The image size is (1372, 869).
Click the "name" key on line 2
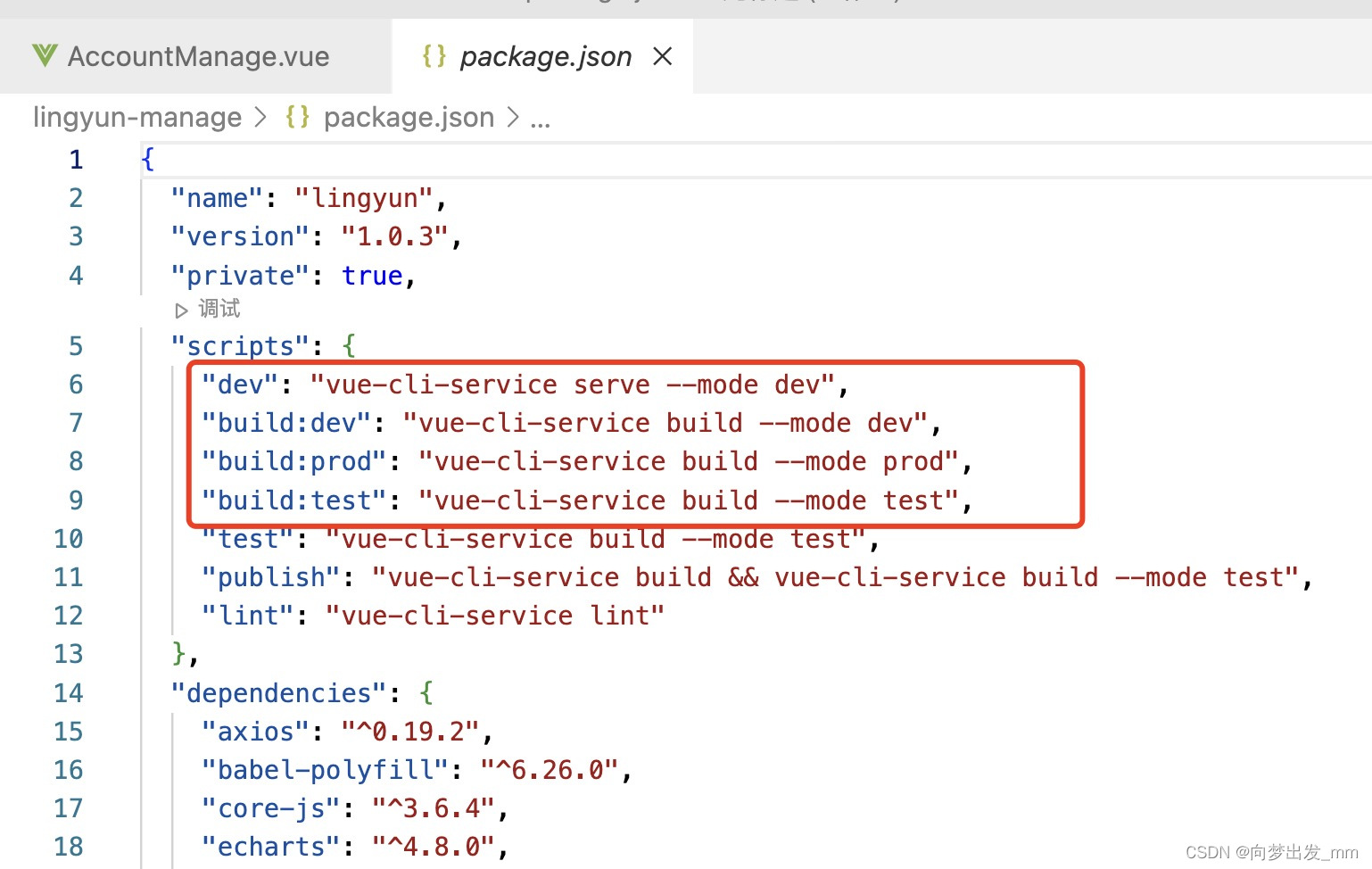click(x=218, y=198)
